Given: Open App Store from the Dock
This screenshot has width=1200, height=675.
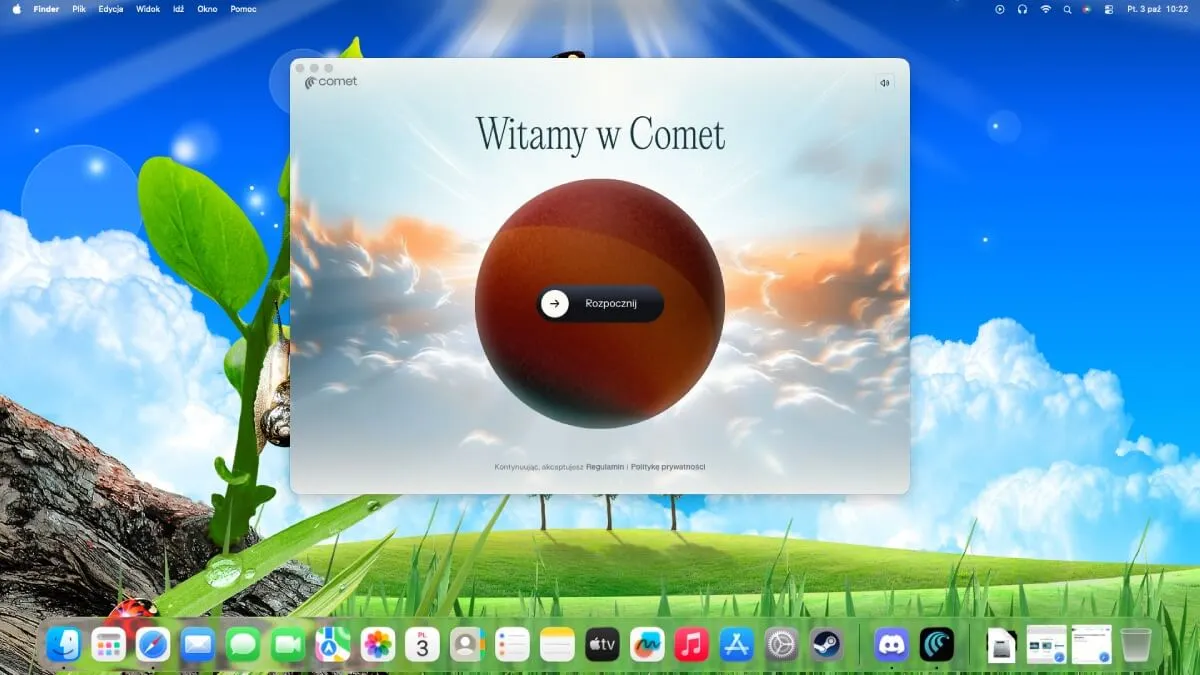Looking at the screenshot, I should point(736,645).
